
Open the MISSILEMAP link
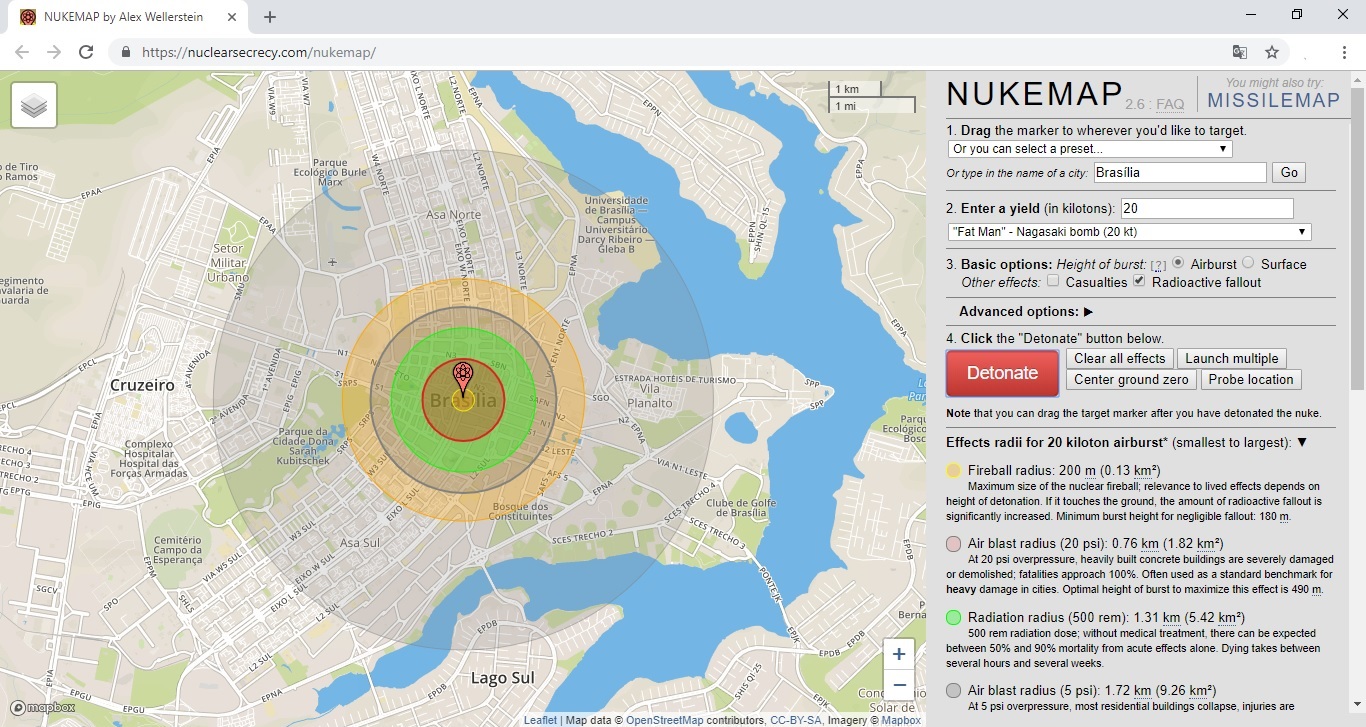pyautogui.click(x=1273, y=100)
